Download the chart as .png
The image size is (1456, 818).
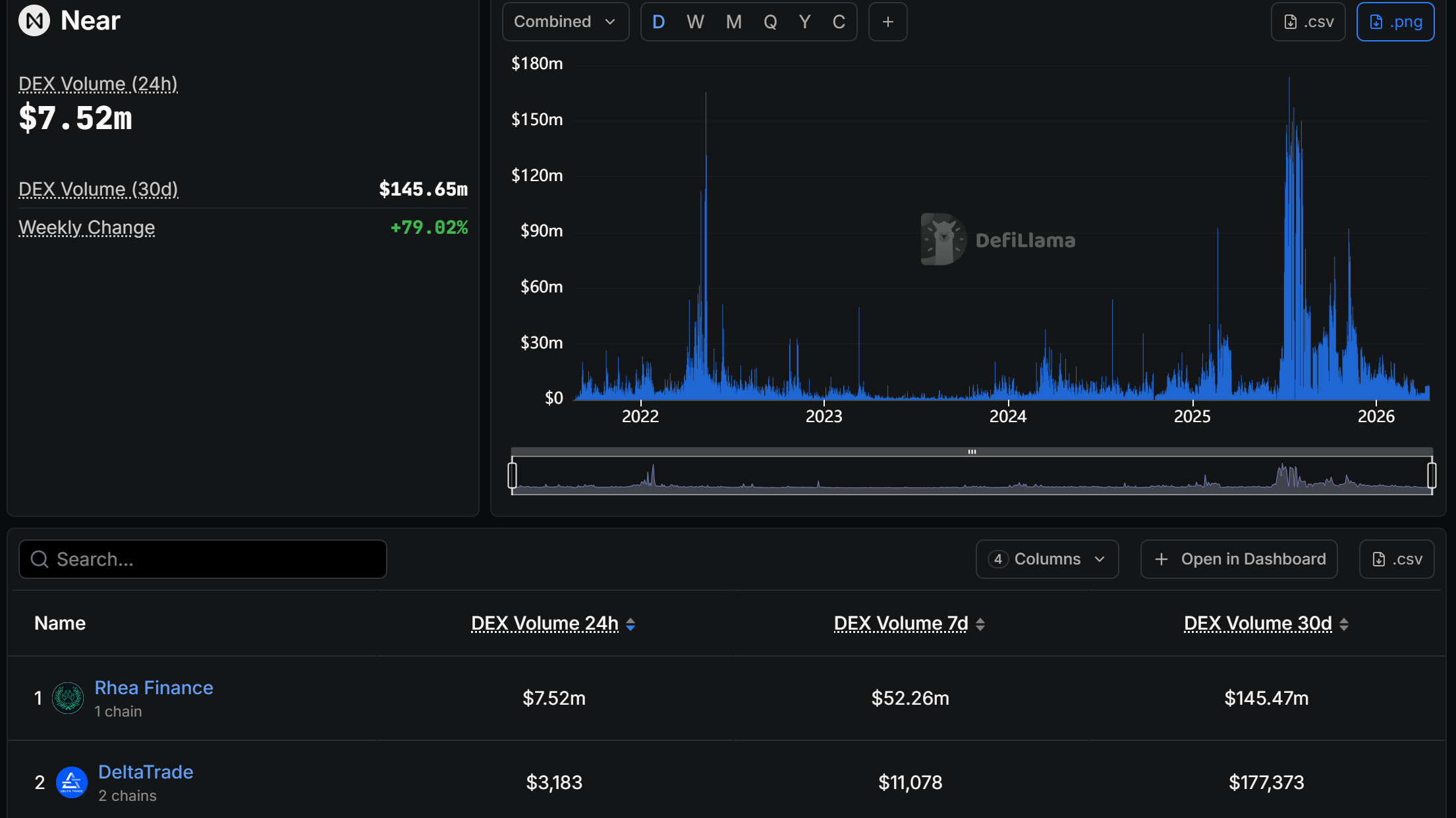tap(1395, 21)
